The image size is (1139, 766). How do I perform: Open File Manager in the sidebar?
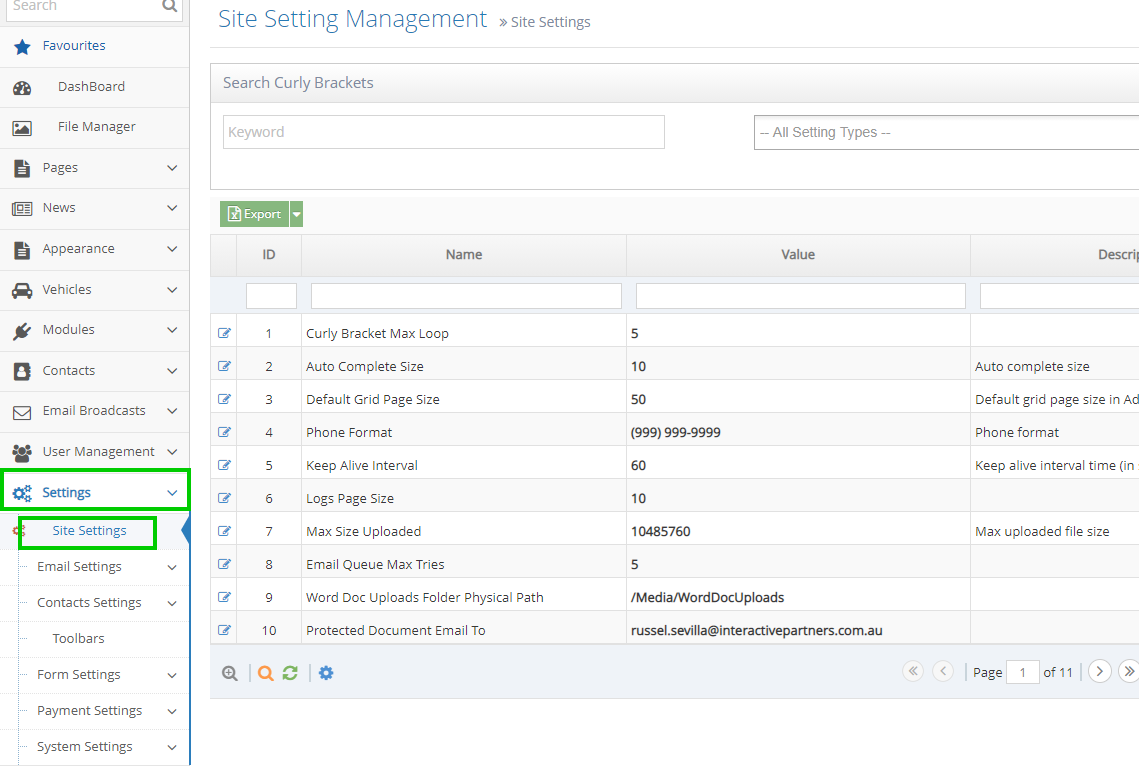click(96, 127)
